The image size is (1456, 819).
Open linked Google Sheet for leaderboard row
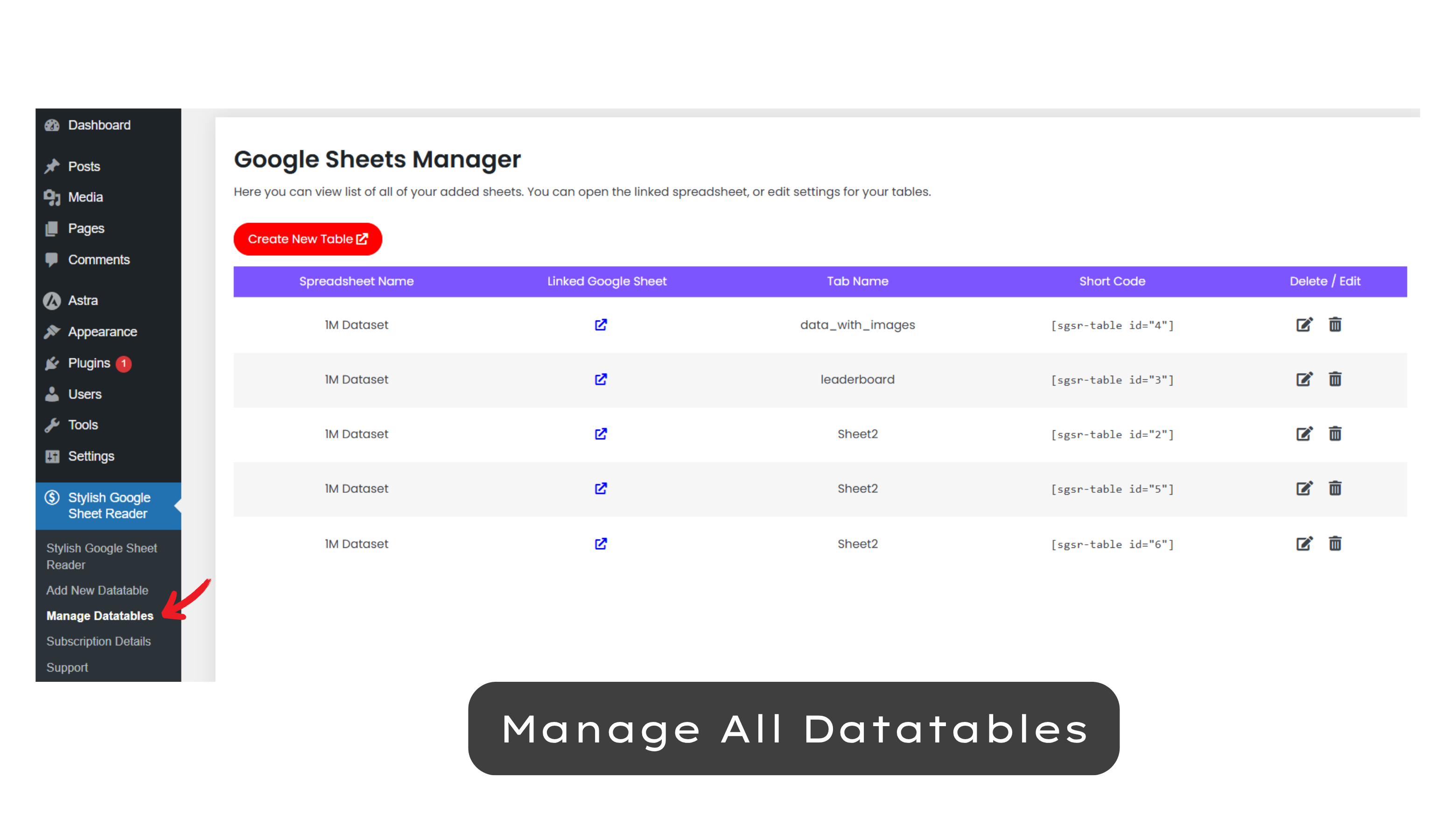[601, 379]
